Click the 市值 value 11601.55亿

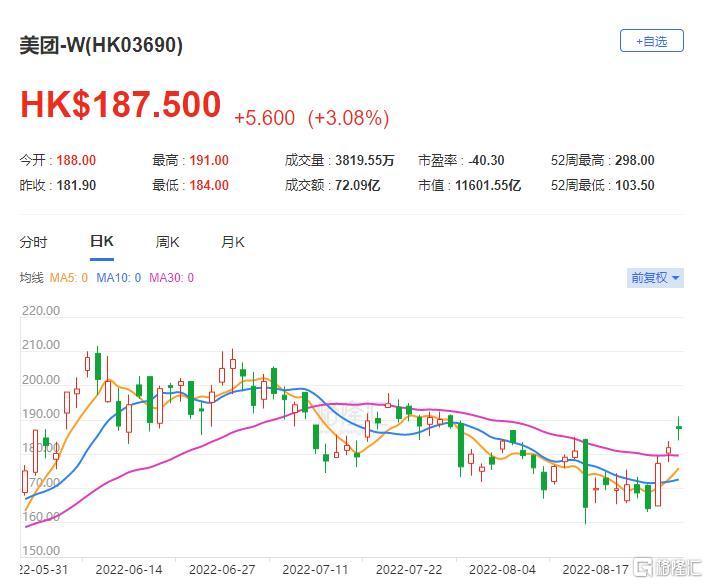[x=488, y=185]
